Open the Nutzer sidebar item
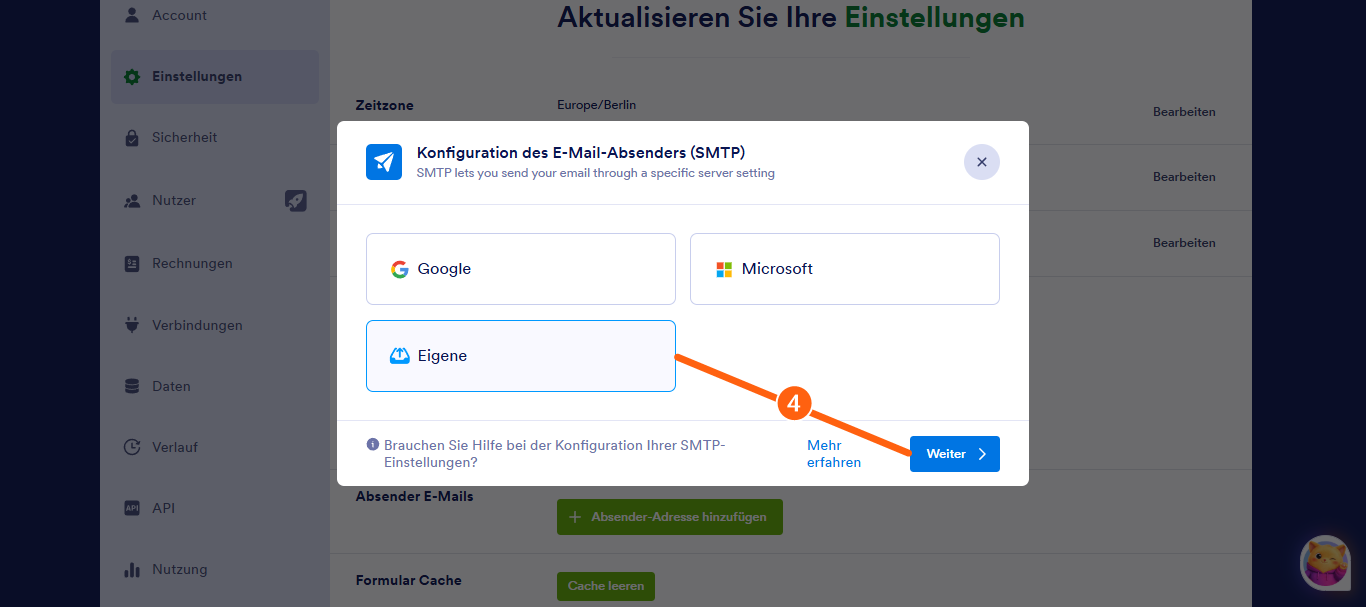 214,200
